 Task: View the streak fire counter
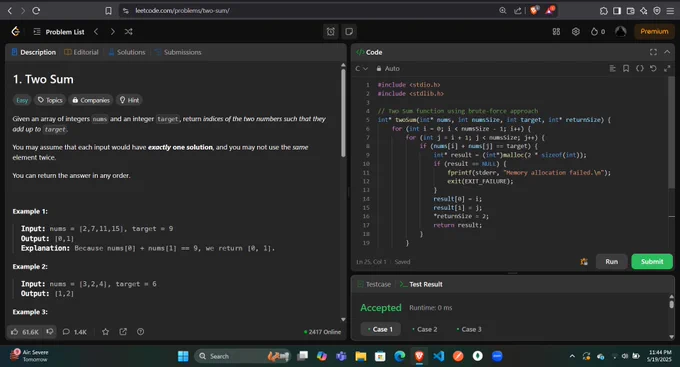pyautogui.click(x=598, y=32)
